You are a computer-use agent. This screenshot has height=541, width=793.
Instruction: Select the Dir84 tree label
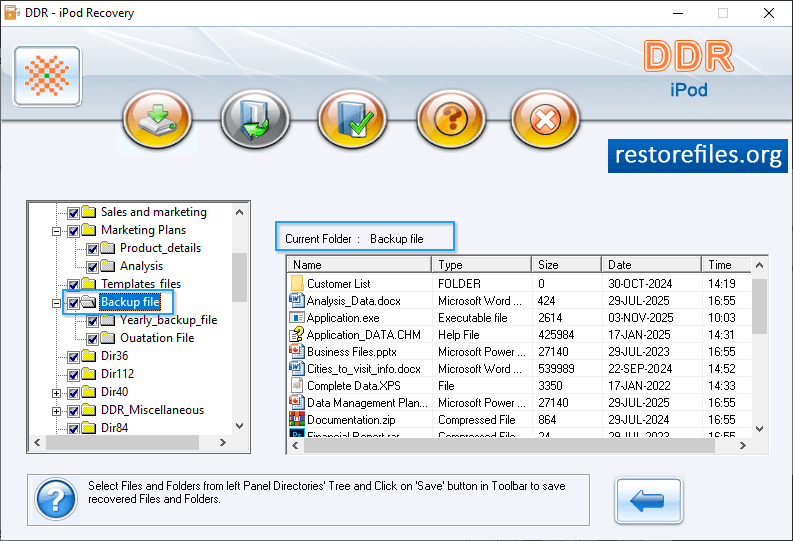[114, 428]
